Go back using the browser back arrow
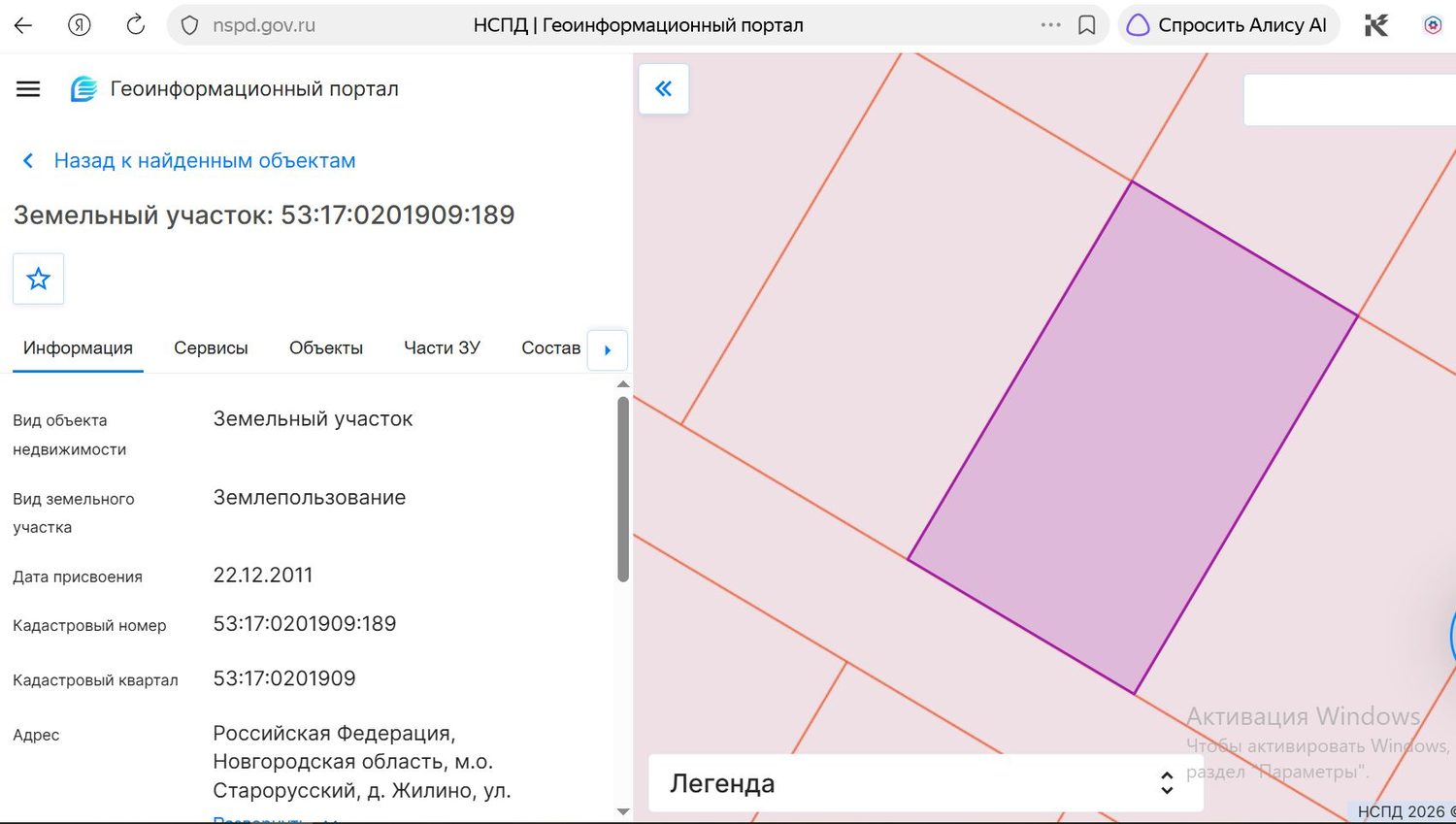The width and height of the screenshot is (1456, 824). point(23,25)
